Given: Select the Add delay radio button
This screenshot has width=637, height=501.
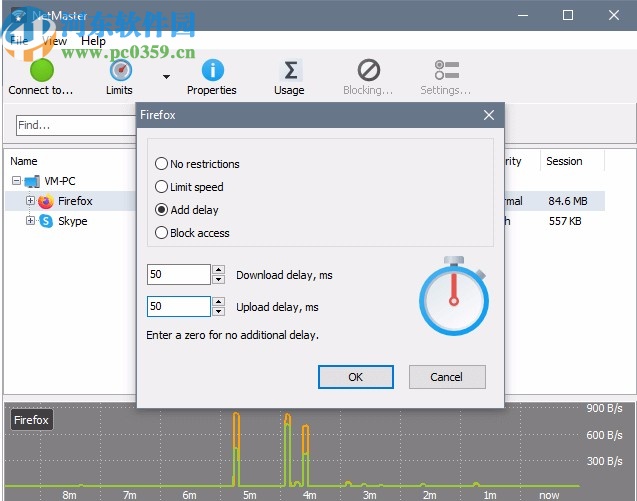Looking at the screenshot, I should [161, 210].
